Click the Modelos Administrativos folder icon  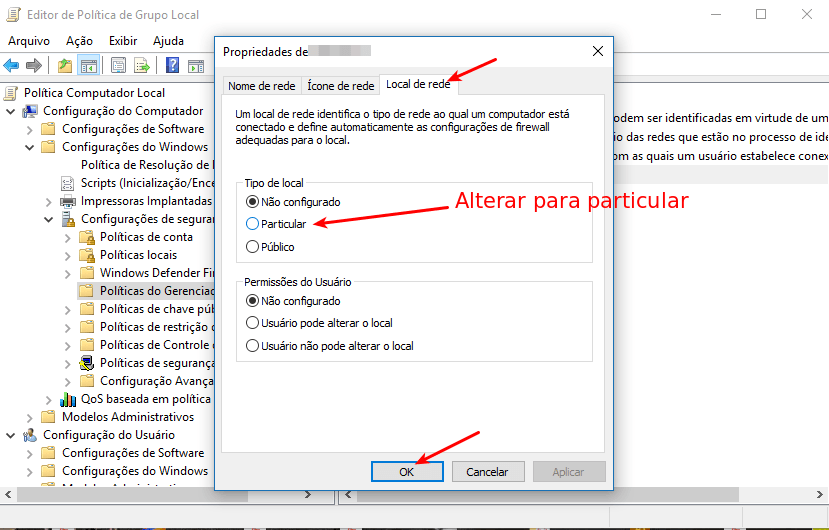[49, 417]
